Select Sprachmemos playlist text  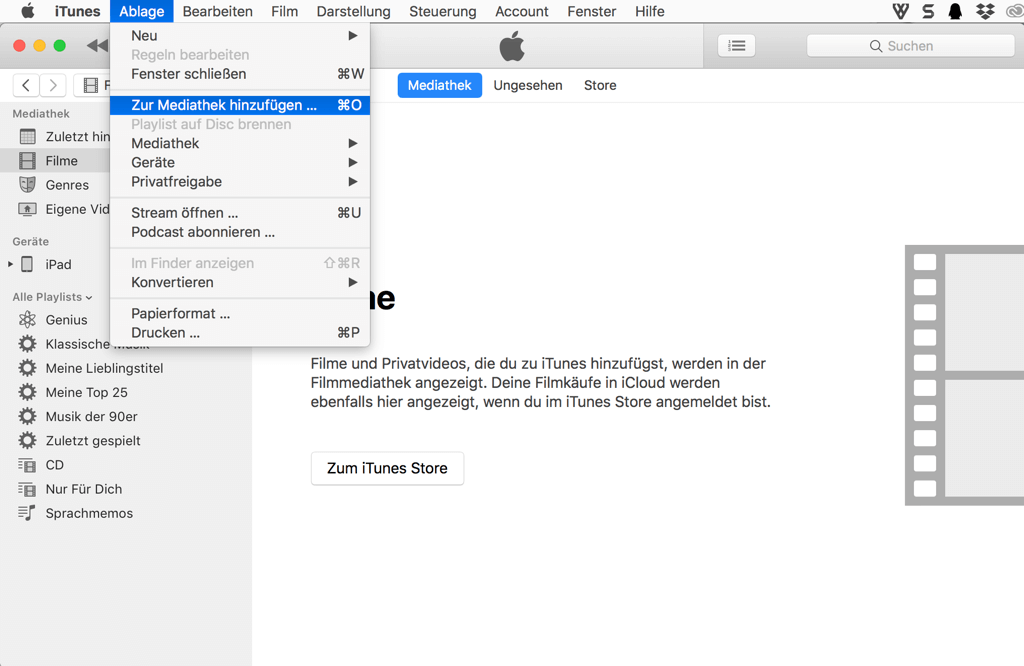(x=89, y=513)
